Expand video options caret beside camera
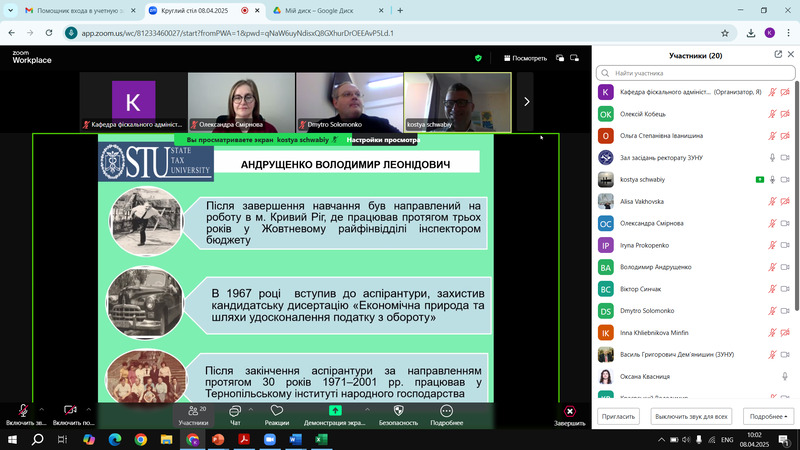This screenshot has height=450, width=800. [88, 410]
